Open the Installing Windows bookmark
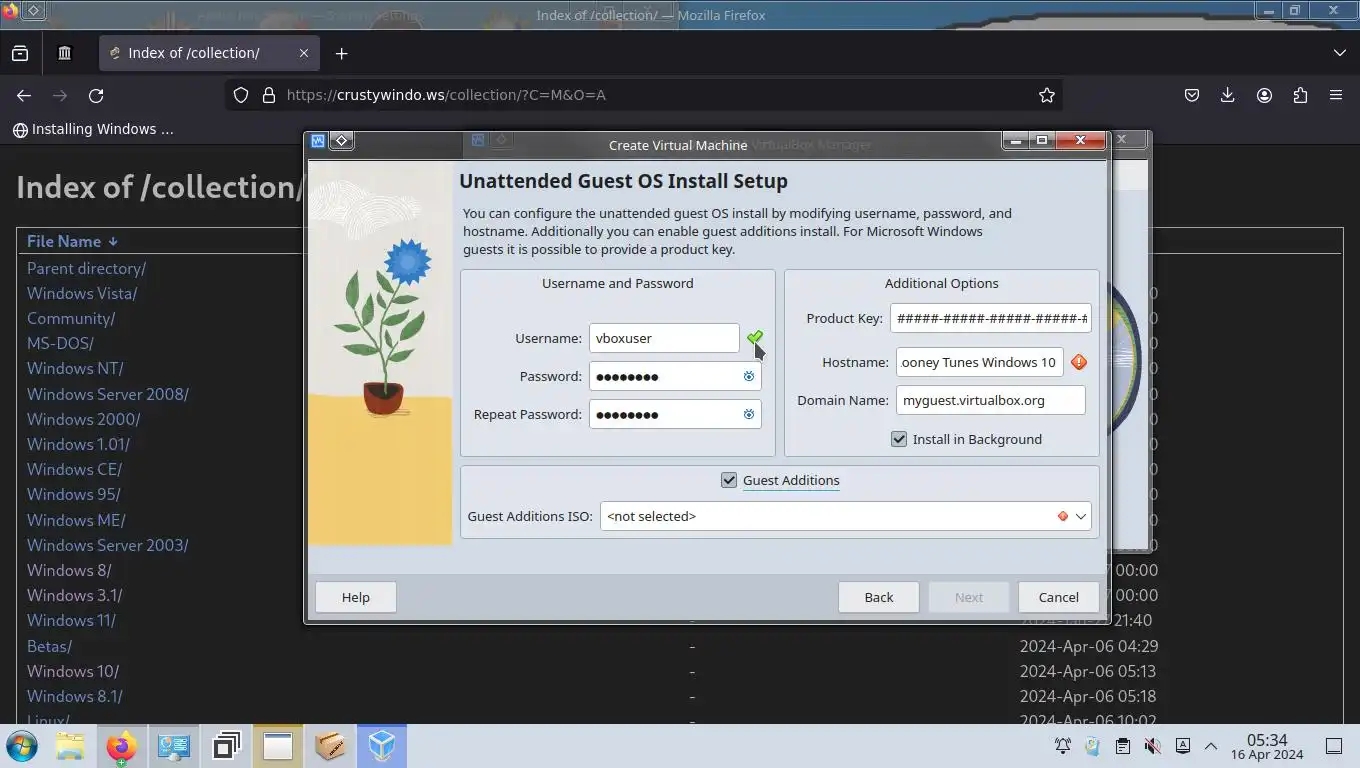Image resolution: width=1360 pixels, height=768 pixels. click(x=93, y=129)
